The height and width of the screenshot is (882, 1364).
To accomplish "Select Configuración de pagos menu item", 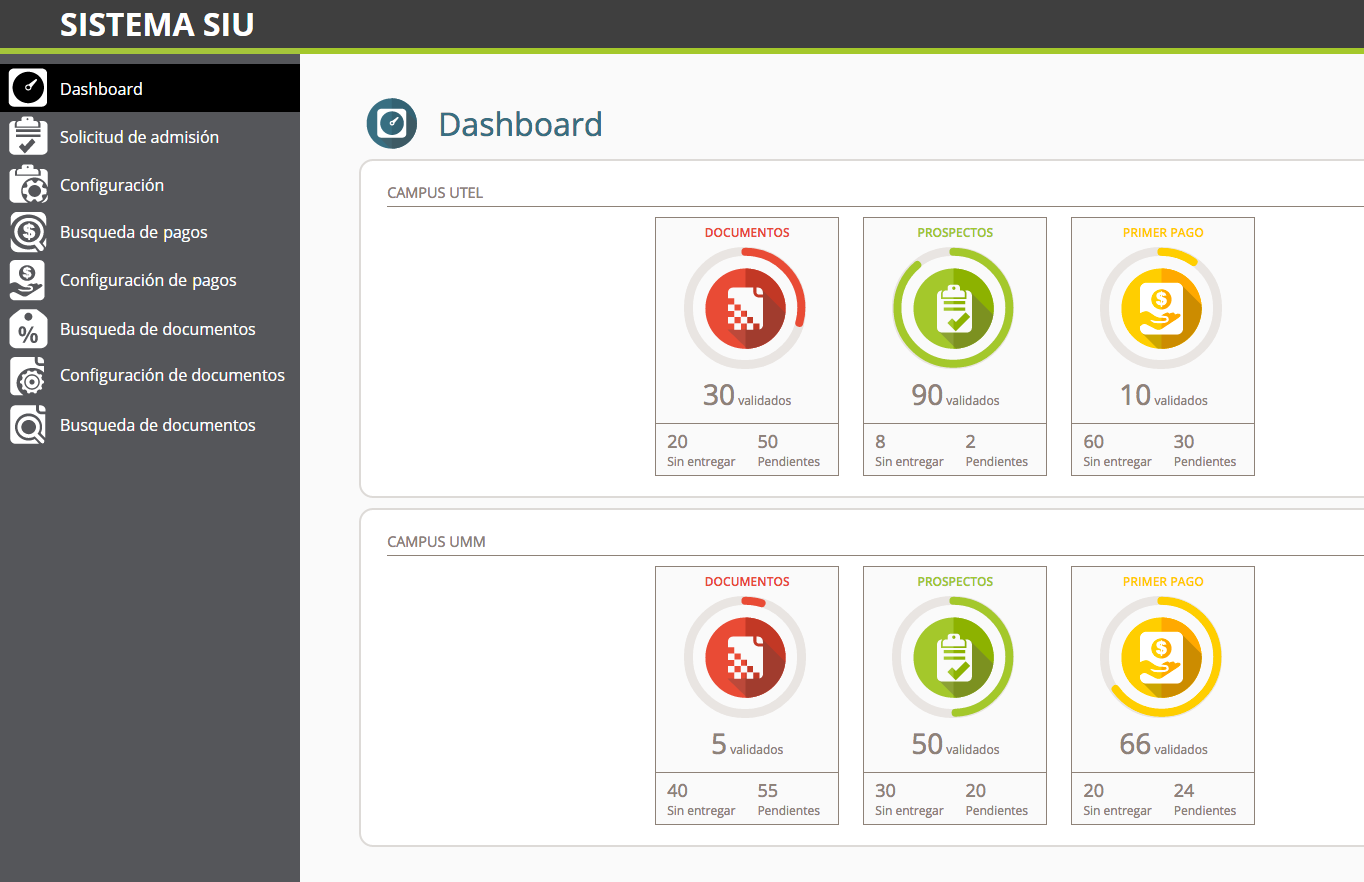I will [150, 280].
